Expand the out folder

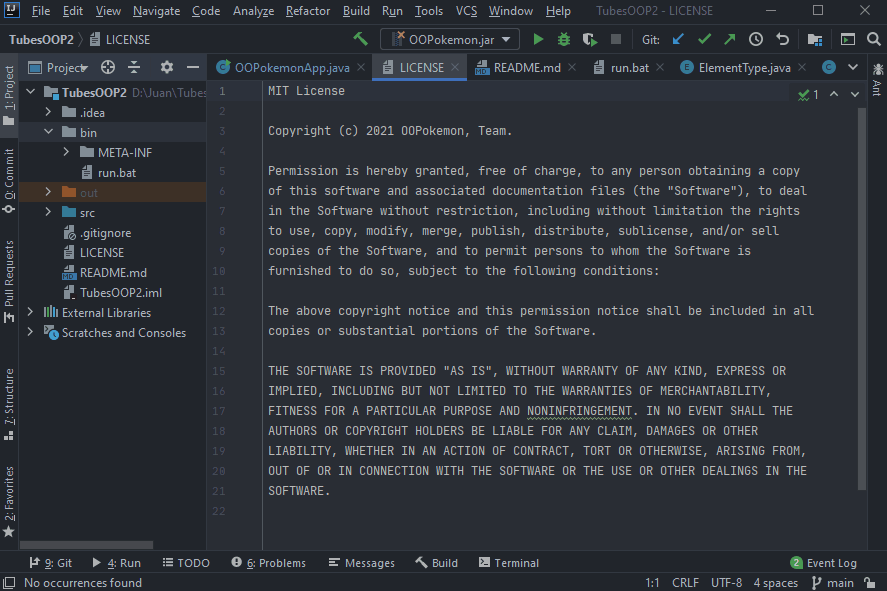[x=49, y=192]
